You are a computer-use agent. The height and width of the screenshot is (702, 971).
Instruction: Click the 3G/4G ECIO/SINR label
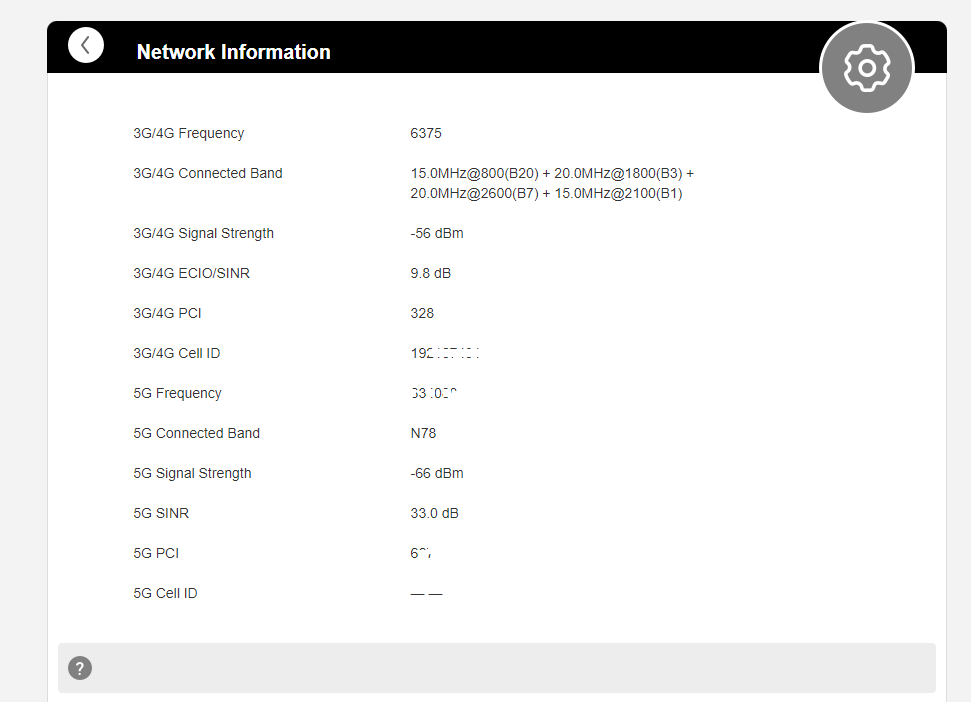191,273
